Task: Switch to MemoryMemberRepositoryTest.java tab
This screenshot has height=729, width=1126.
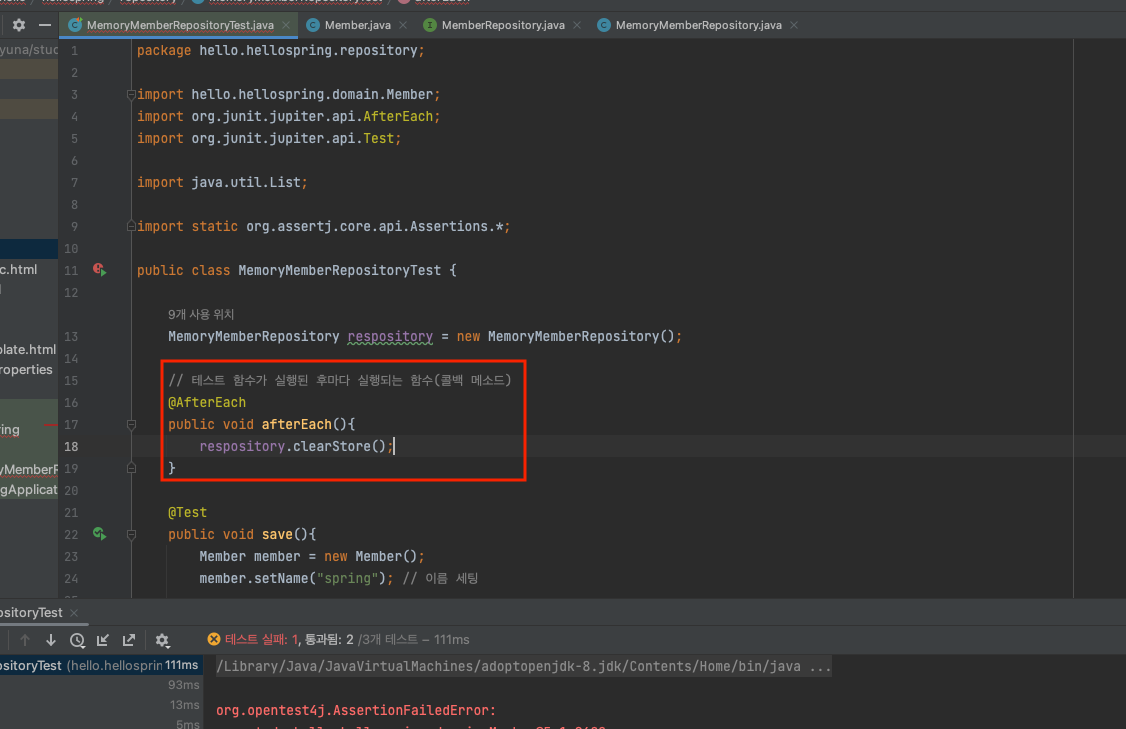Action: click(x=180, y=25)
